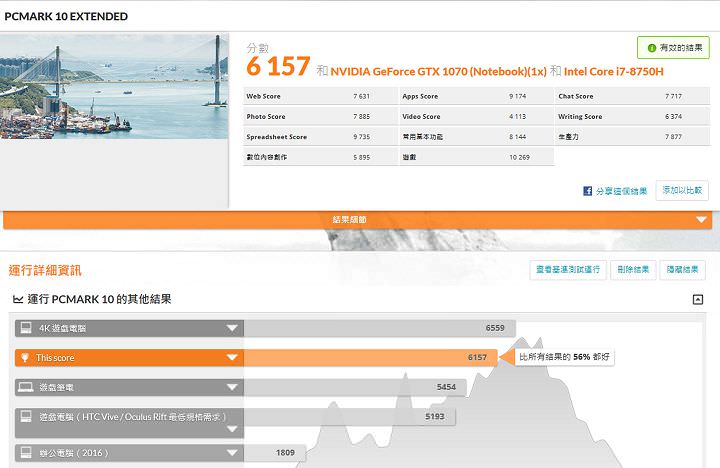Click the laptop icon on 4K 遊戲電腦 row
Screen dimensions: 720x468
click(x=24, y=328)
